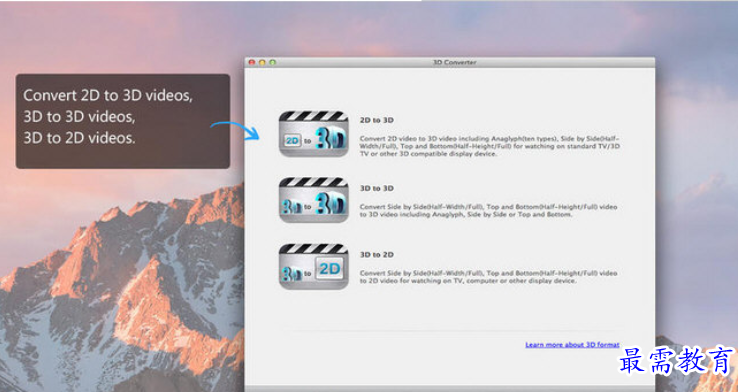741x392 pixels.
Task: Click the description mentioning "watching on TV, computer"
Action: (488, 277)
